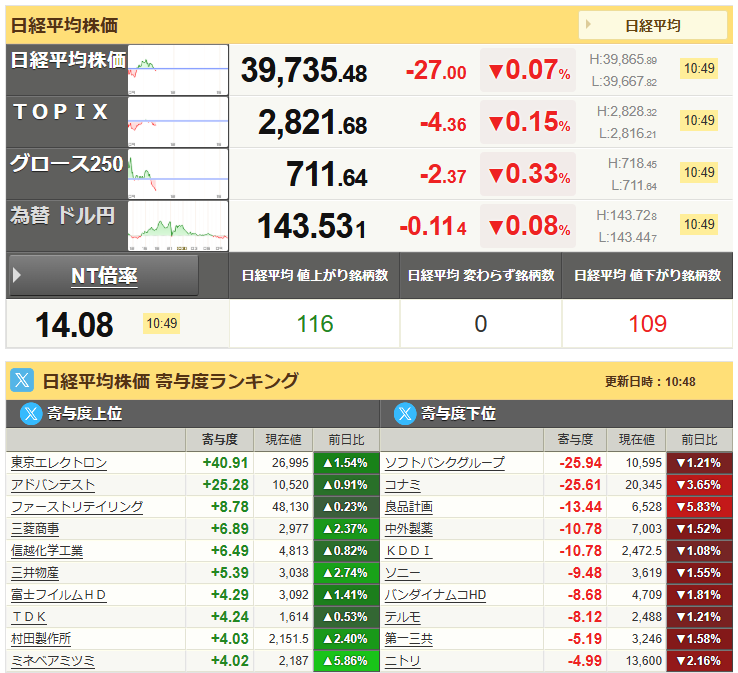Click the -25.94 contribution value

(x=580, y=463)
